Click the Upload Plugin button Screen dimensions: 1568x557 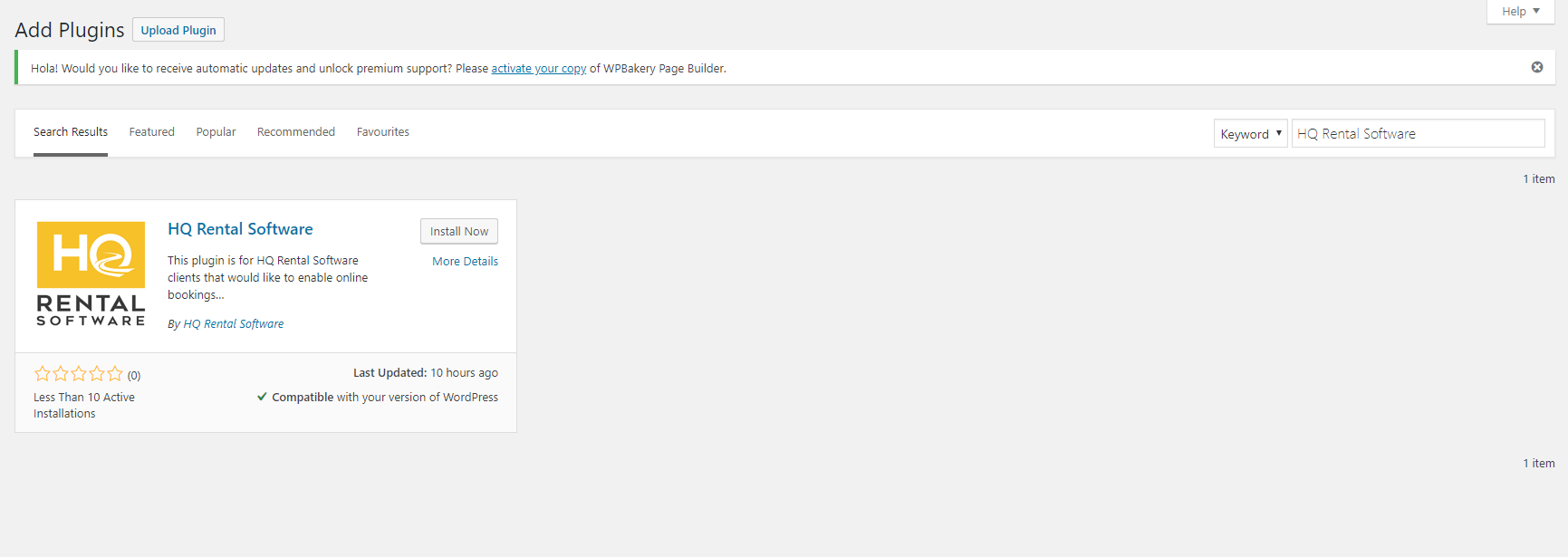pyautogui.click(x=178, y=30)
